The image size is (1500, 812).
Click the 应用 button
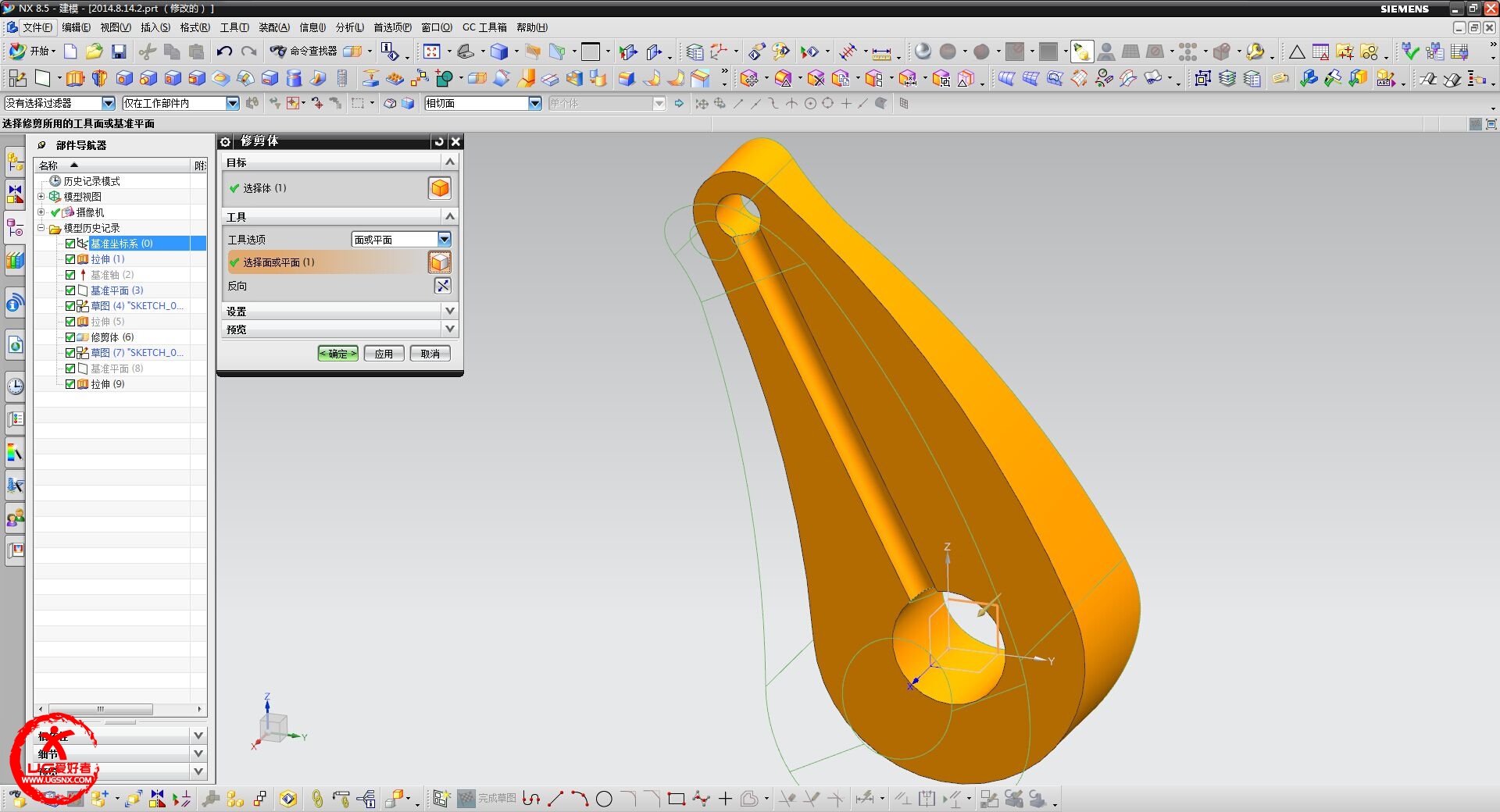[x=384, y=354]
